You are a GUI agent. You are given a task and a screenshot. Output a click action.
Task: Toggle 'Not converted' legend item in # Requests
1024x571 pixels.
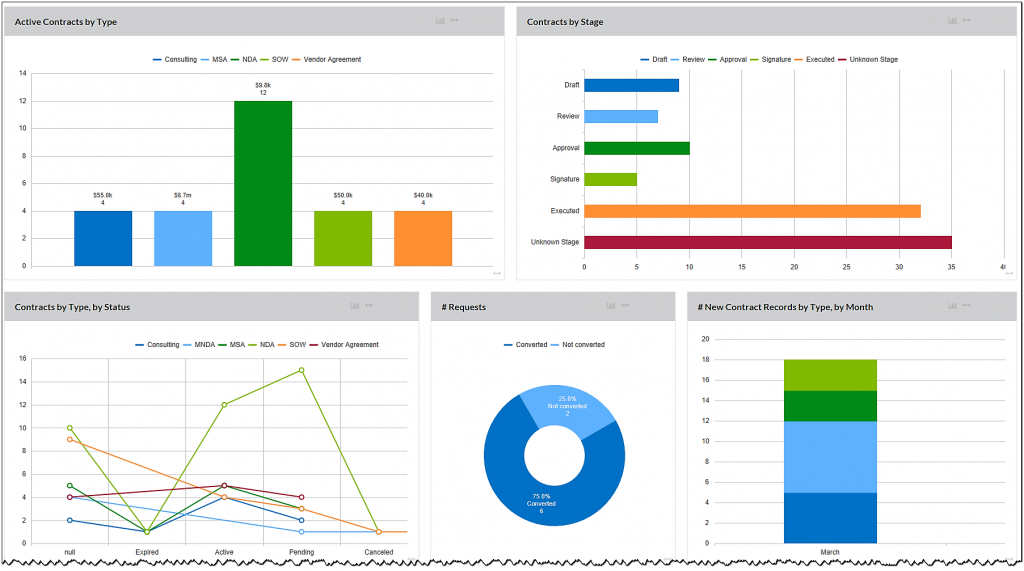point(582,345)
